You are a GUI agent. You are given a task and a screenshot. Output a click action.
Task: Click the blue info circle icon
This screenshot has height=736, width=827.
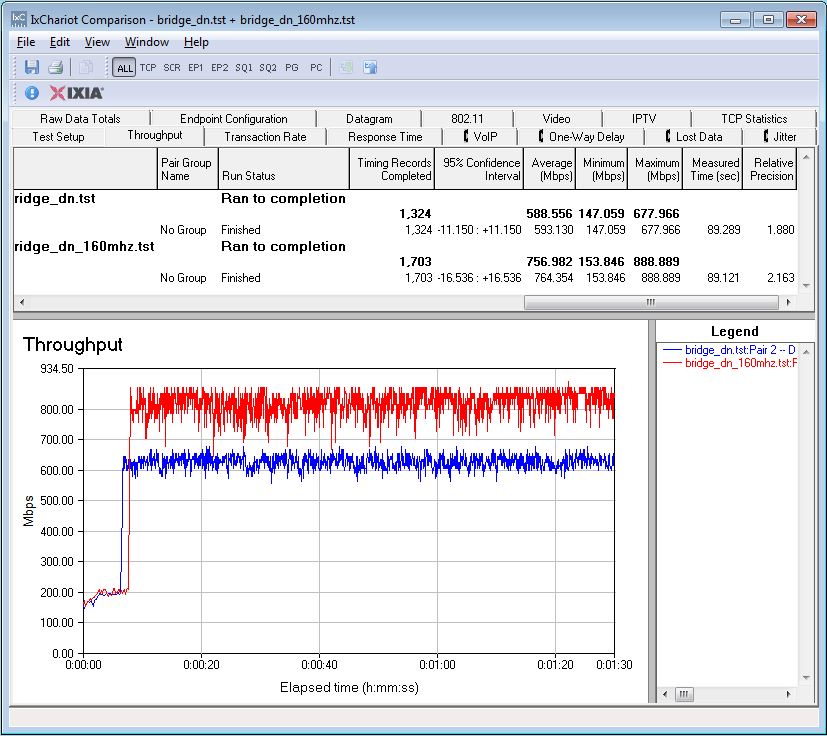pyautogui.click(x=32, y=93)
